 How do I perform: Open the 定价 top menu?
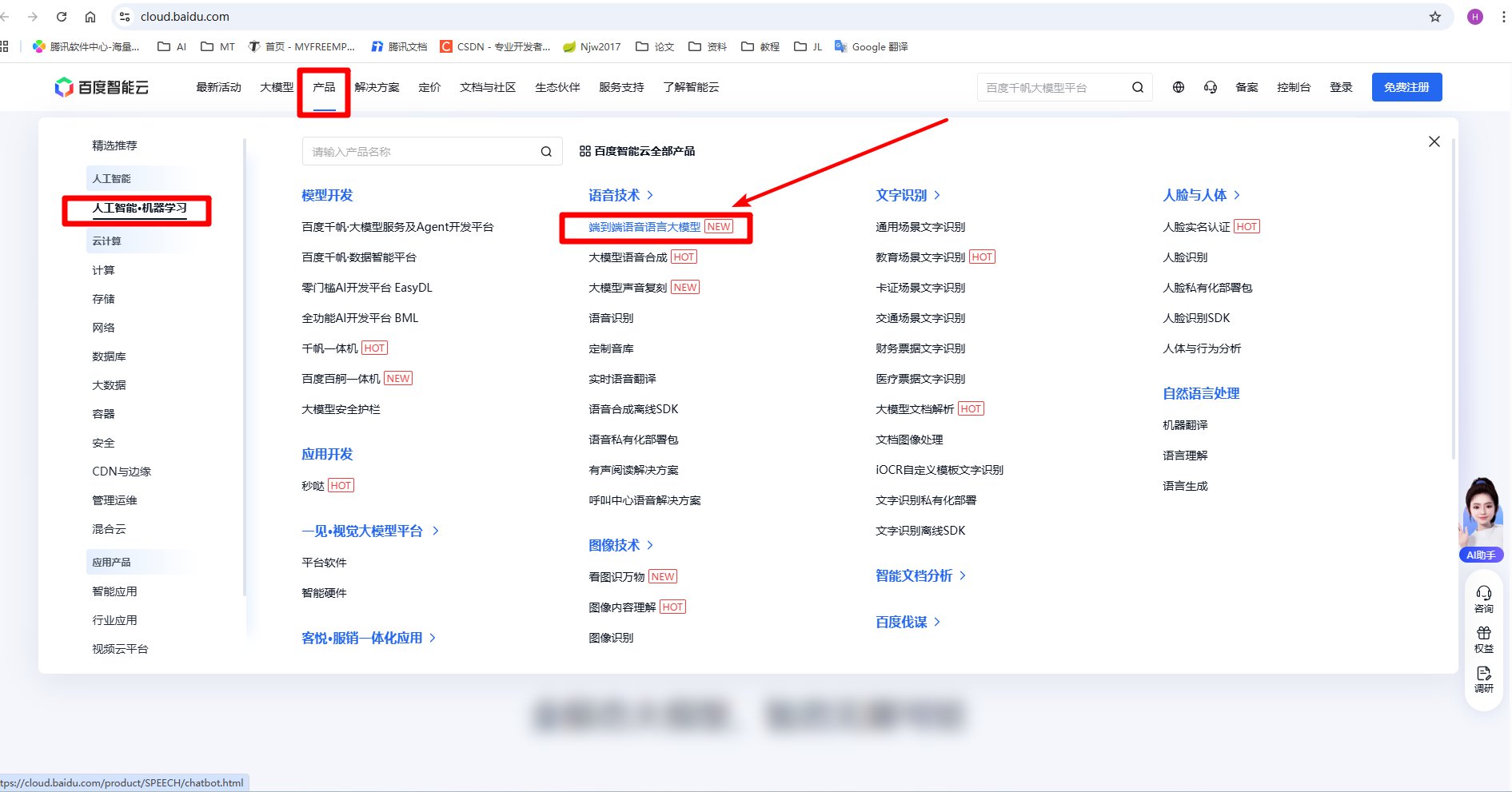[429, 87]
